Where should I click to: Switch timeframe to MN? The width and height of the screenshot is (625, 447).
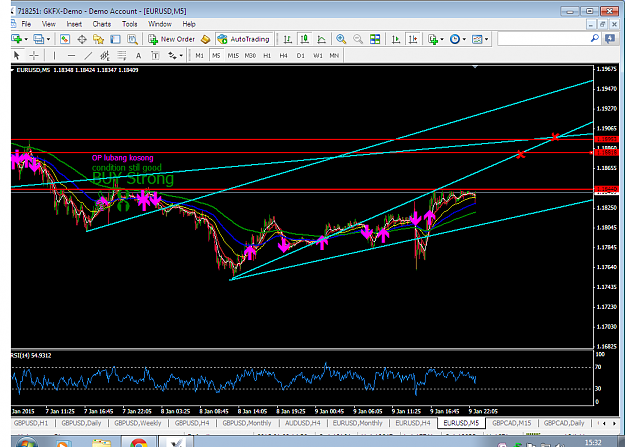(x=334, y=55)
